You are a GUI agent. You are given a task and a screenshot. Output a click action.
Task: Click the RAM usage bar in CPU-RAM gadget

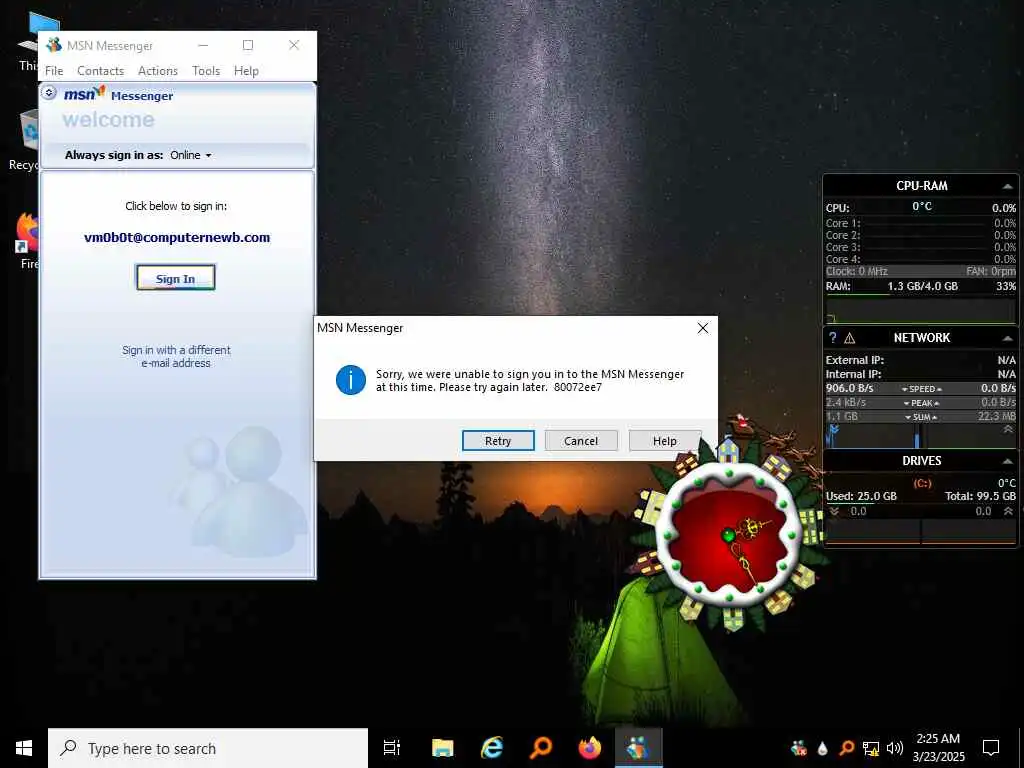click(x=921, y=294)
